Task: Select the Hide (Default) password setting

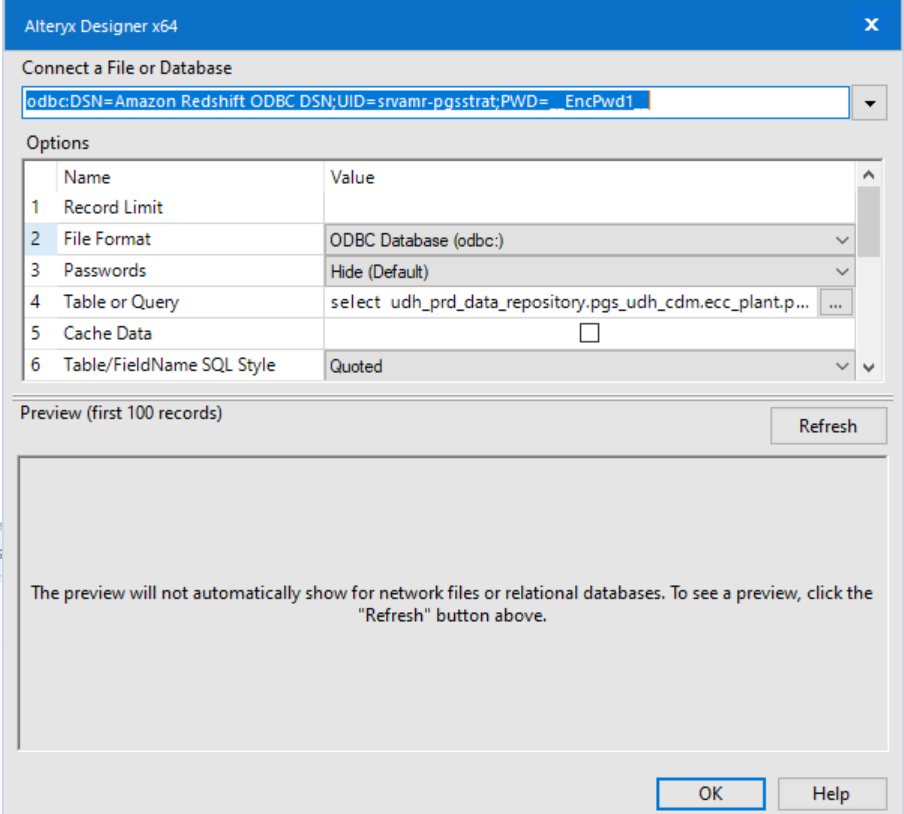Action: pos(400,270)
